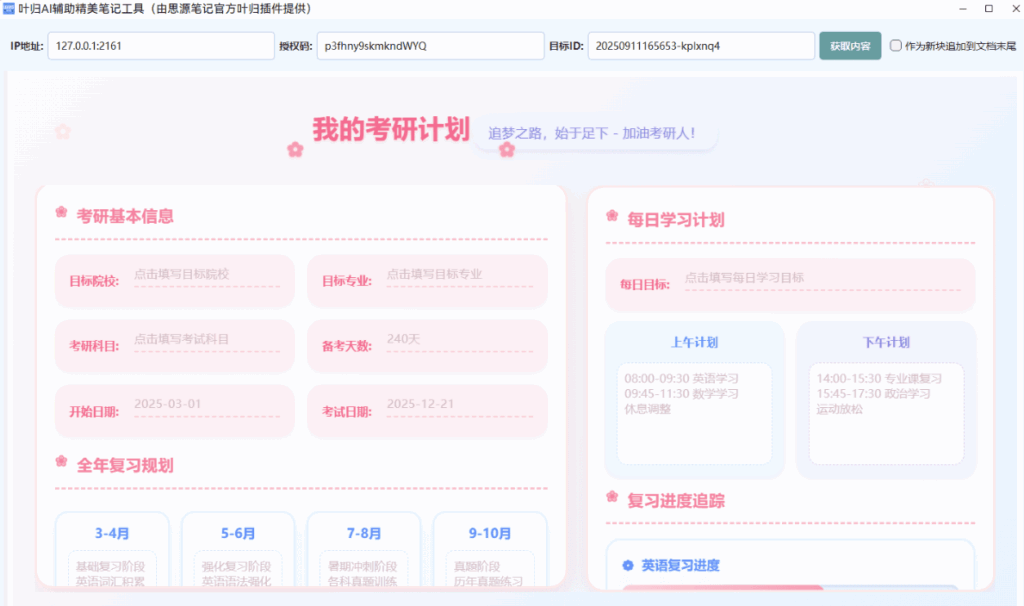Click the 复习进度追踪 section heading

[676, 501]
